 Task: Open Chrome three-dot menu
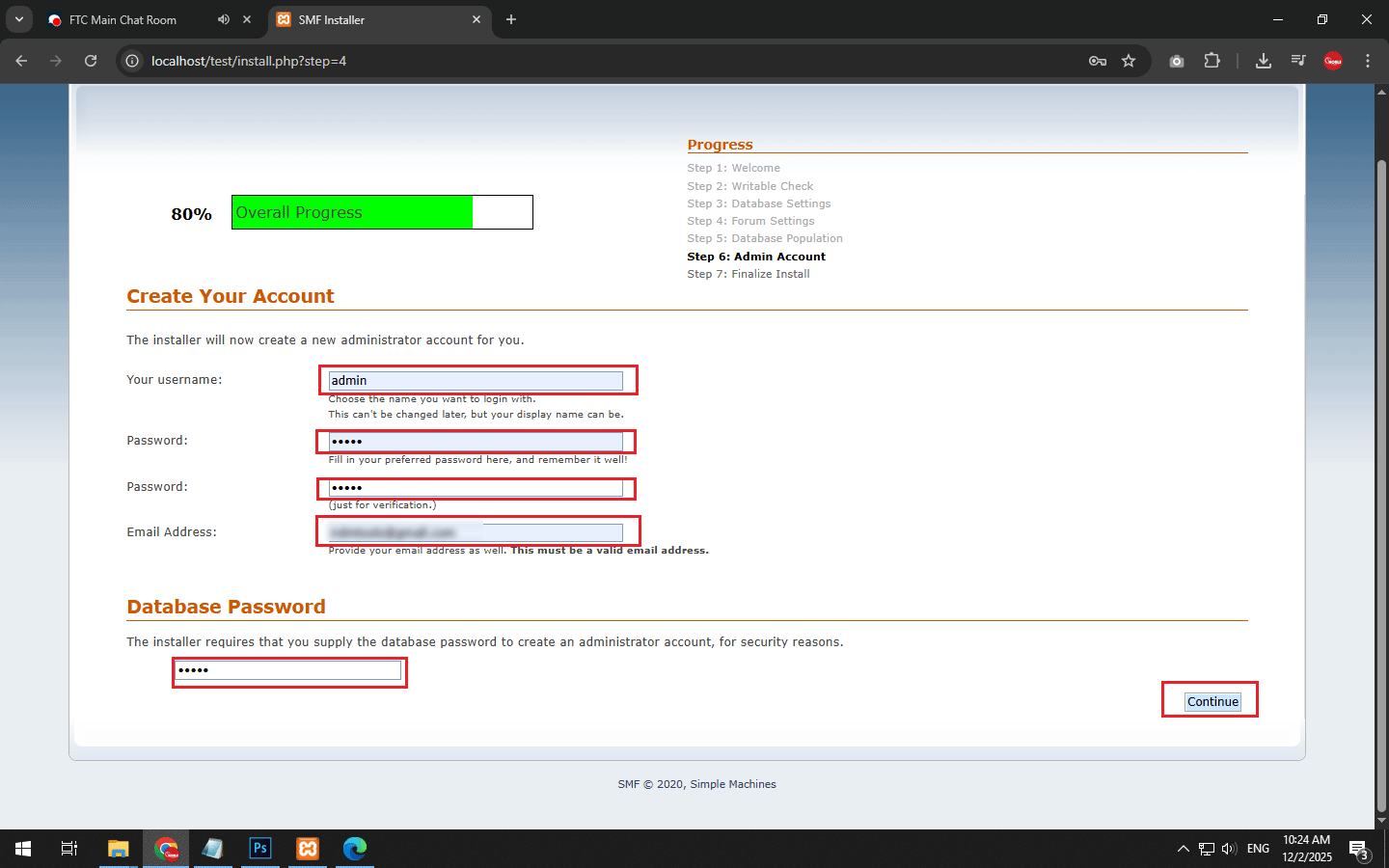[x=1367, y=61]
